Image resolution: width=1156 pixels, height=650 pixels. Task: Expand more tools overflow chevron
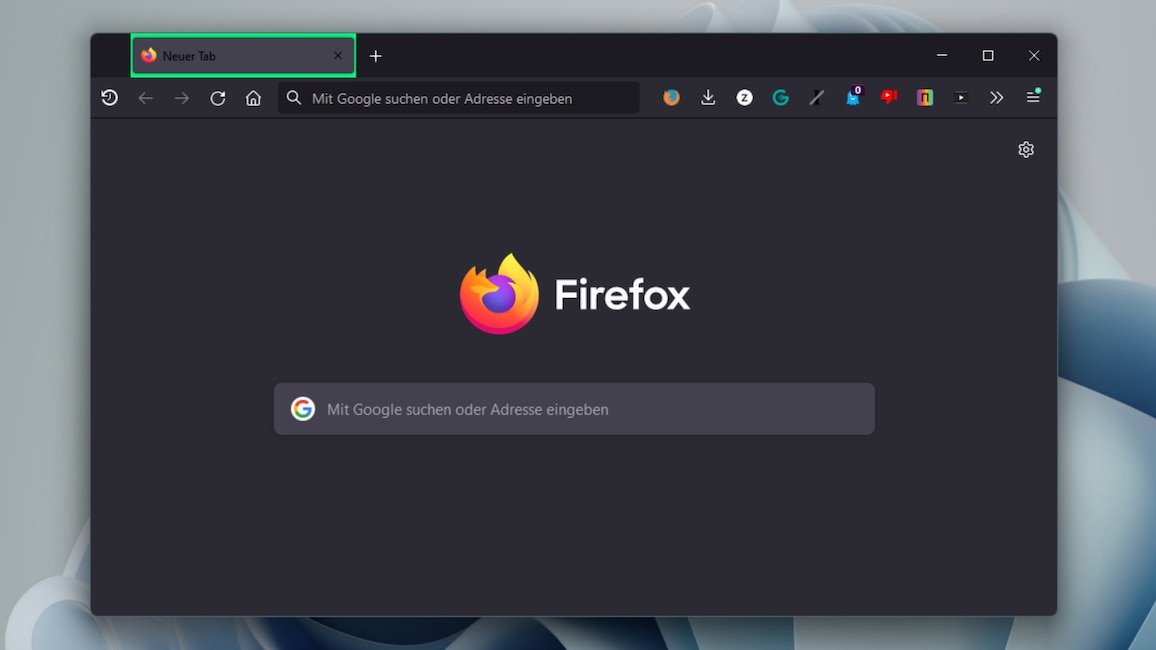coord(997,97)
